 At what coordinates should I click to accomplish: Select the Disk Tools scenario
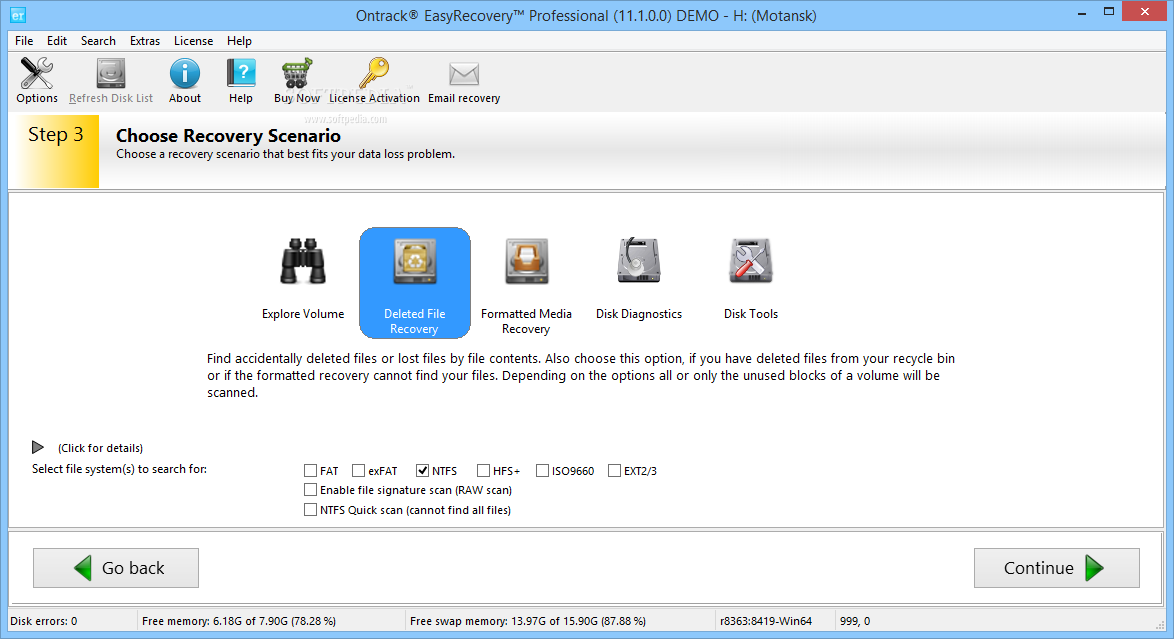pyautogui.click(x=751, y=279)
